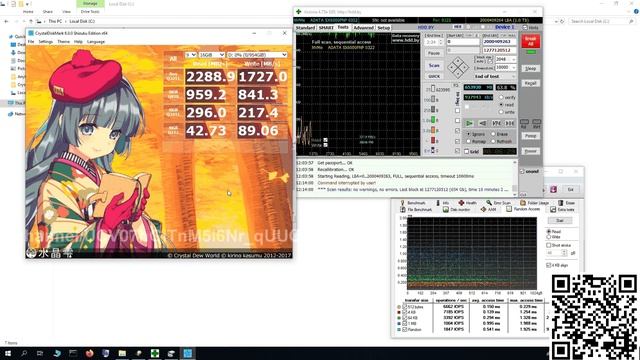Run 4K Q8T8 test in CrystalDiskMark
640x360 pixels.
click(173, 94)
